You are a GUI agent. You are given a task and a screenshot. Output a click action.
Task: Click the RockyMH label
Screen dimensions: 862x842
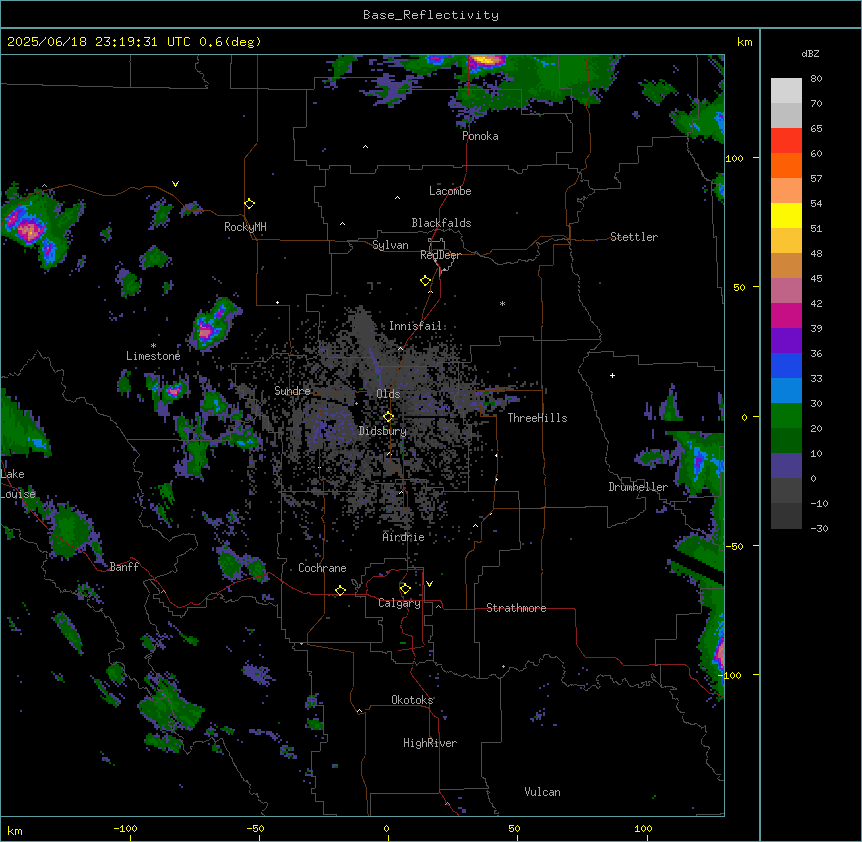pyautogui.click(x=245, y=227)
